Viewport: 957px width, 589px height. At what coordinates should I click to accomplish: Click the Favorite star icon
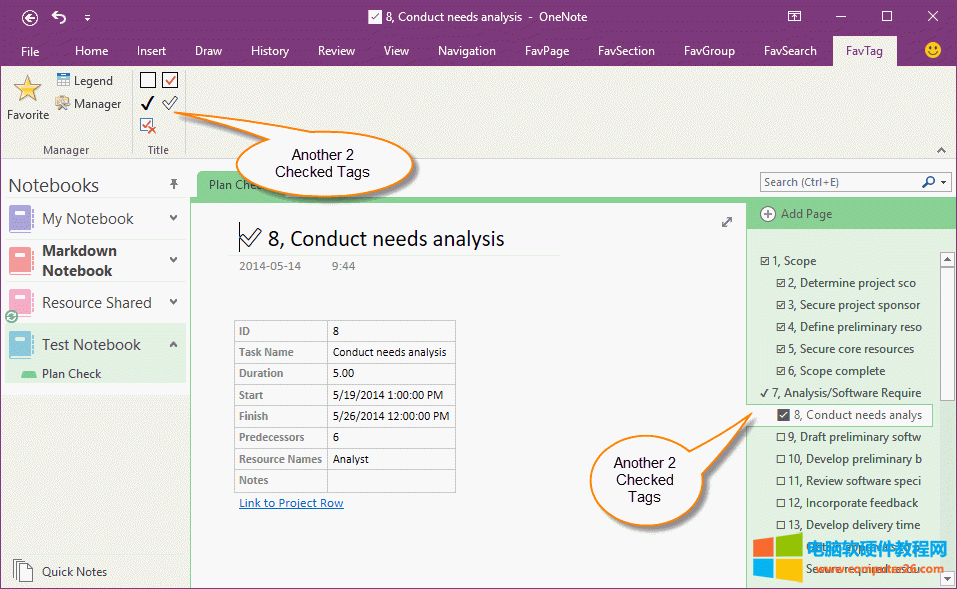click(x=27, y=90)
